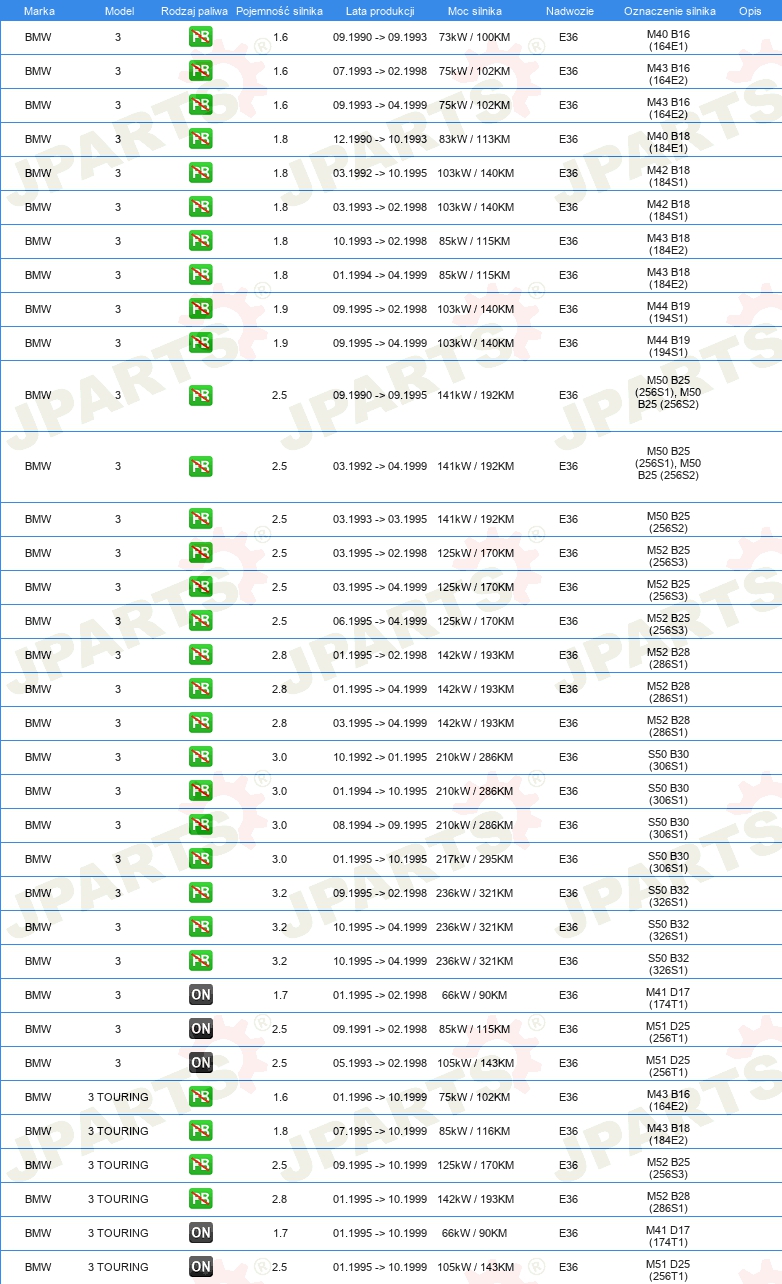Click petrol icon in 1.9 09.1995 -> 02.1998 row
Viewport: 782px width, 1284px height.
tap(200, 310)
